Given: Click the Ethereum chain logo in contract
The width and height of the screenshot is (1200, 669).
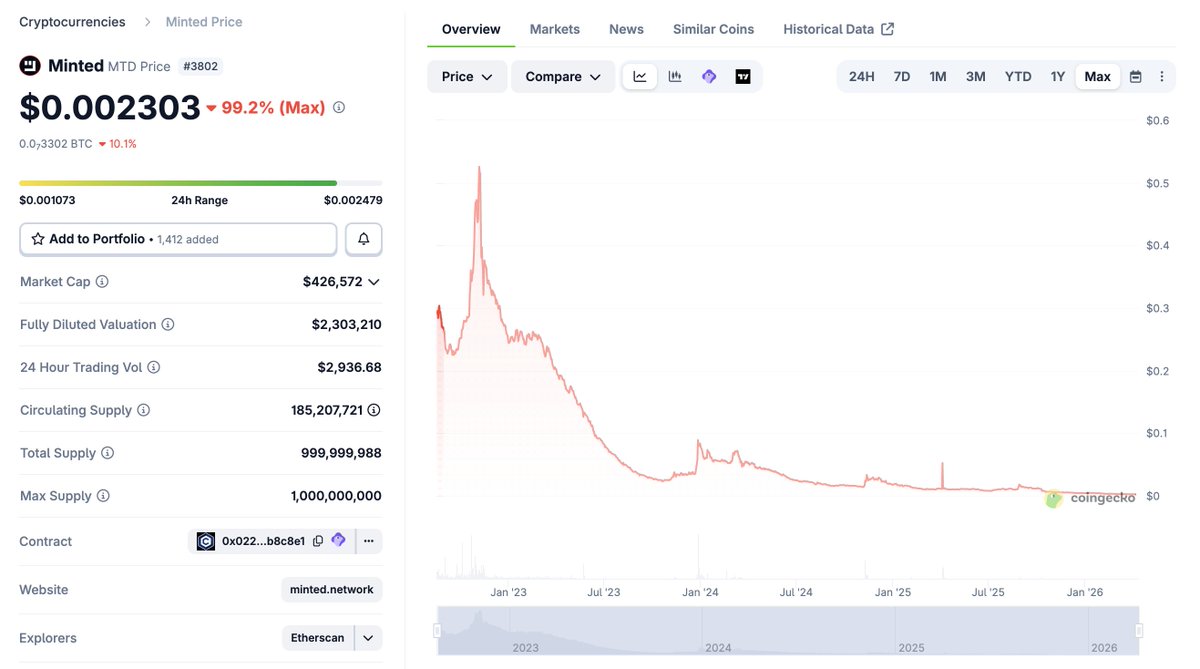Looking at the screenshot, I should pyautogui.click(x=206, y=541).
